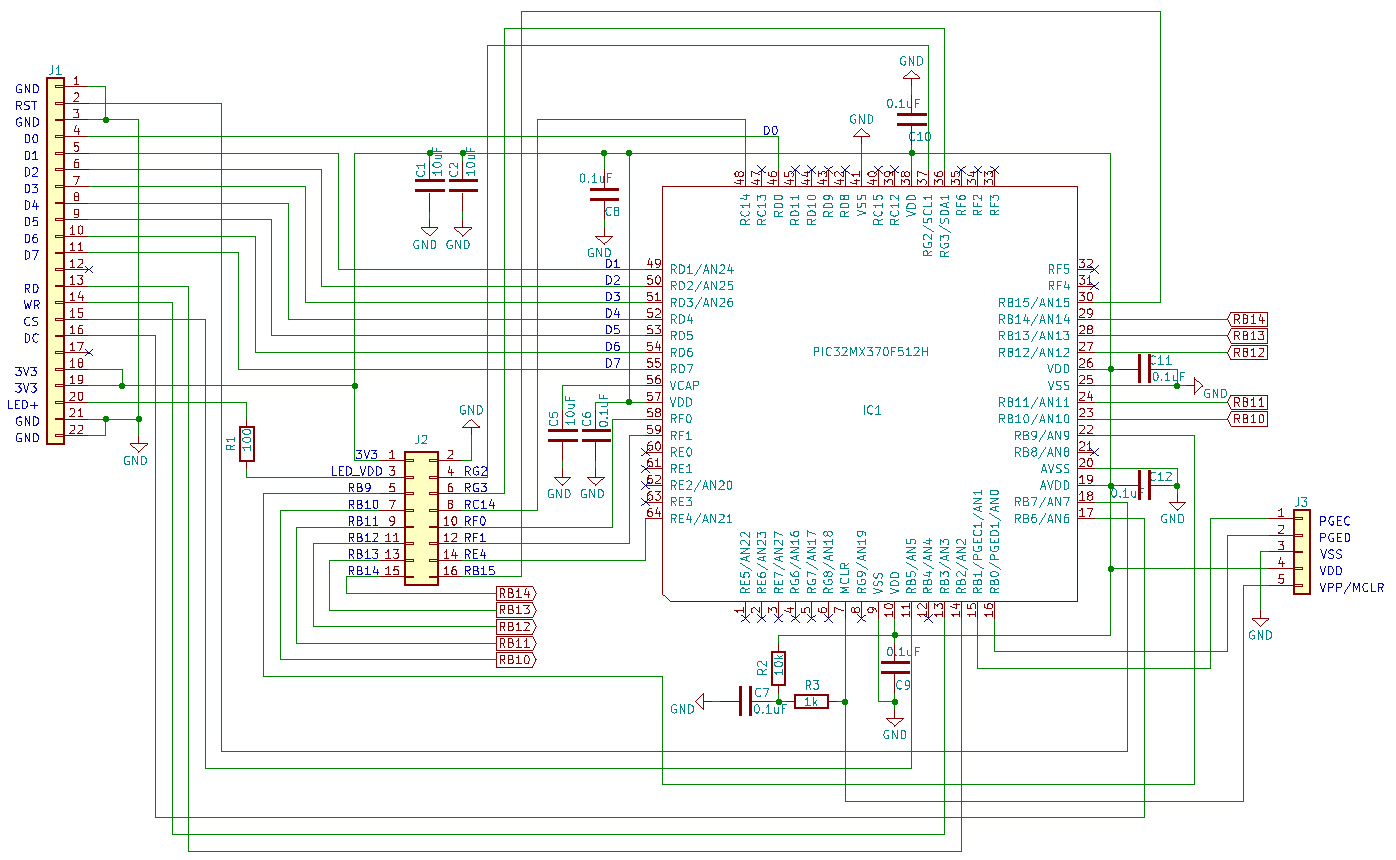Click the 10k resistor R2 symbol

(x=779, y=667)
